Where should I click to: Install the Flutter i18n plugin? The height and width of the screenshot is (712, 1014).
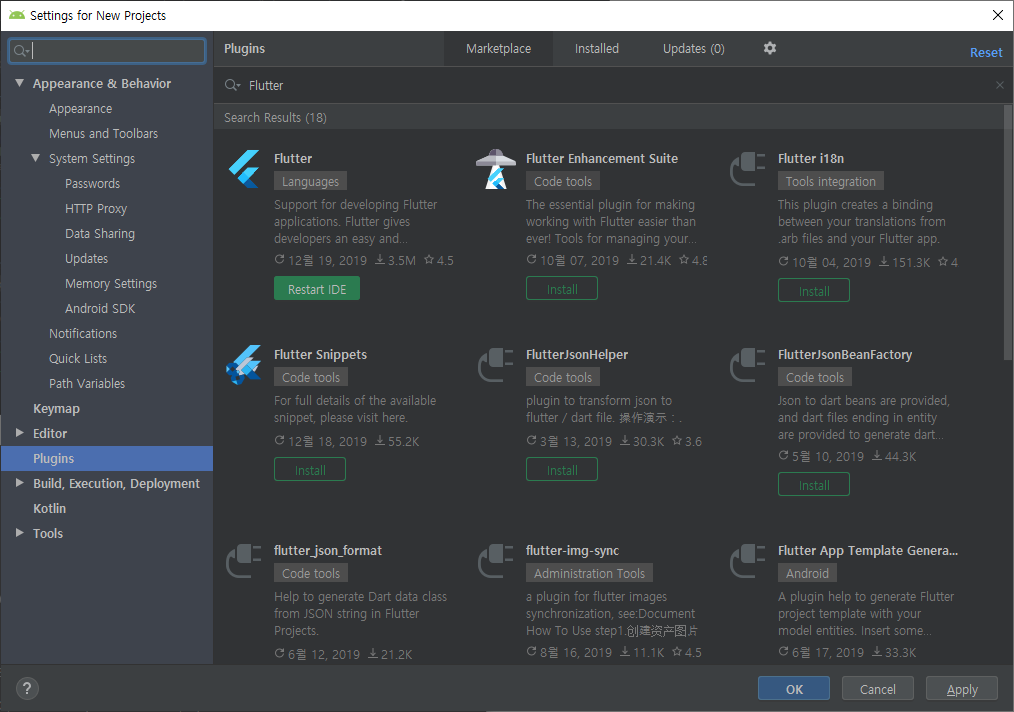tap(814, 290)
